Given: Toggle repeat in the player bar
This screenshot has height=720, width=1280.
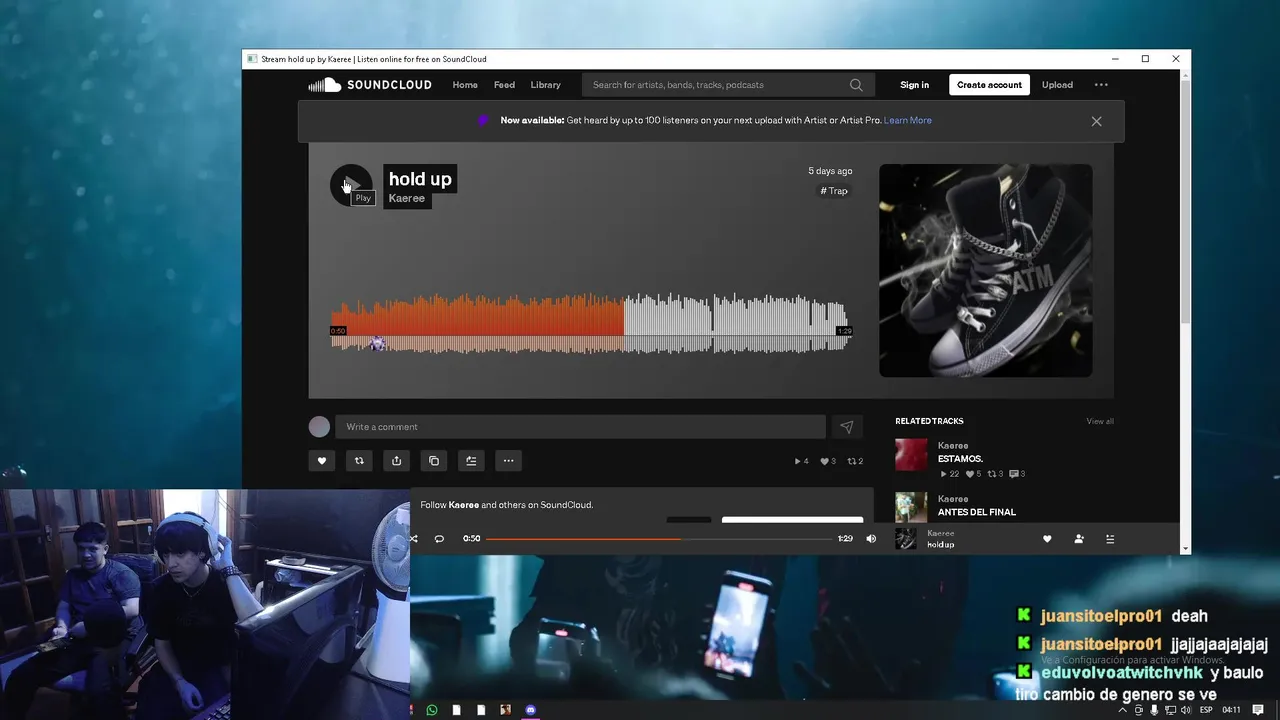Looking at the screenshot, I should 439,539.
